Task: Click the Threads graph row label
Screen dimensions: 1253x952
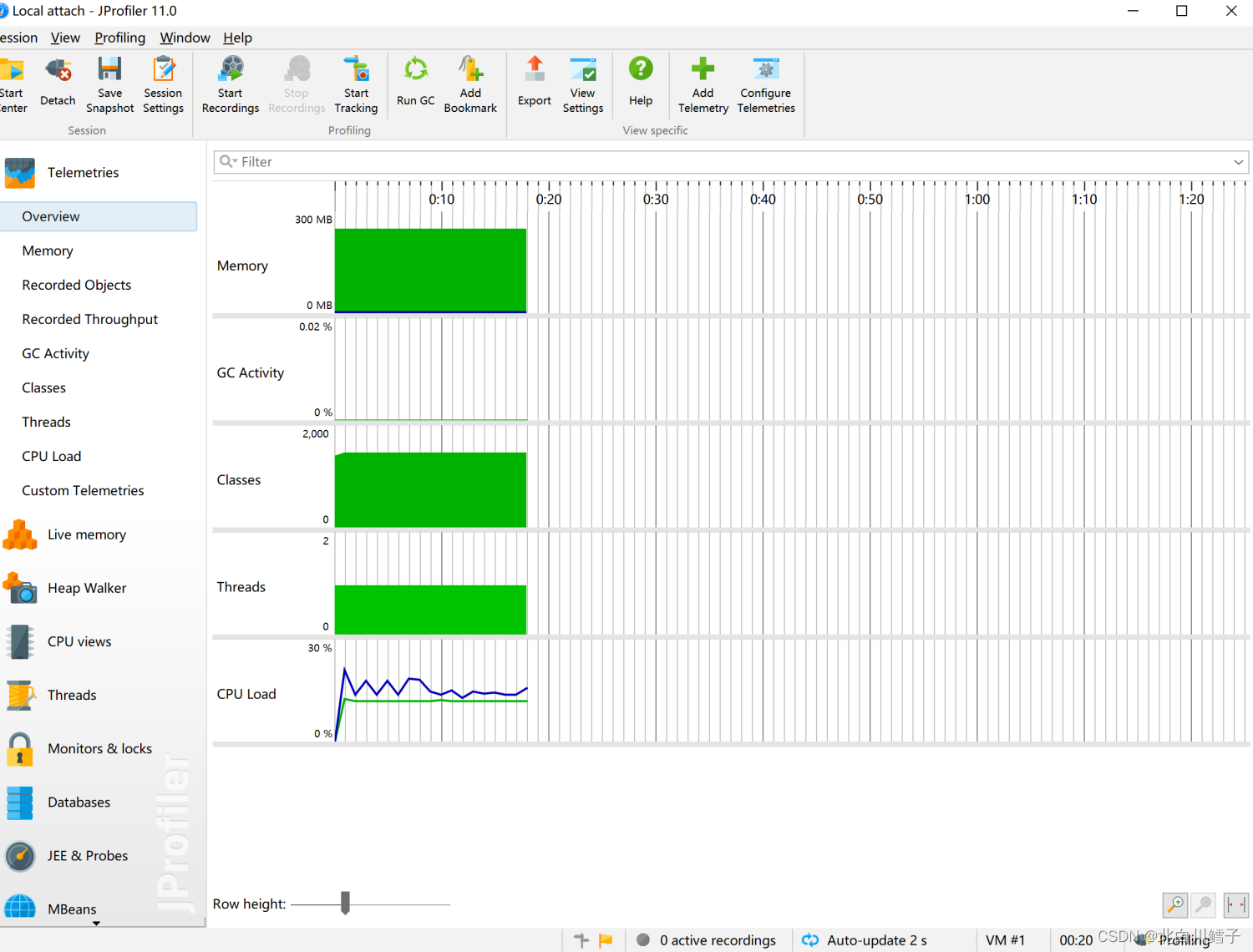Action: (x=241, y=587)
